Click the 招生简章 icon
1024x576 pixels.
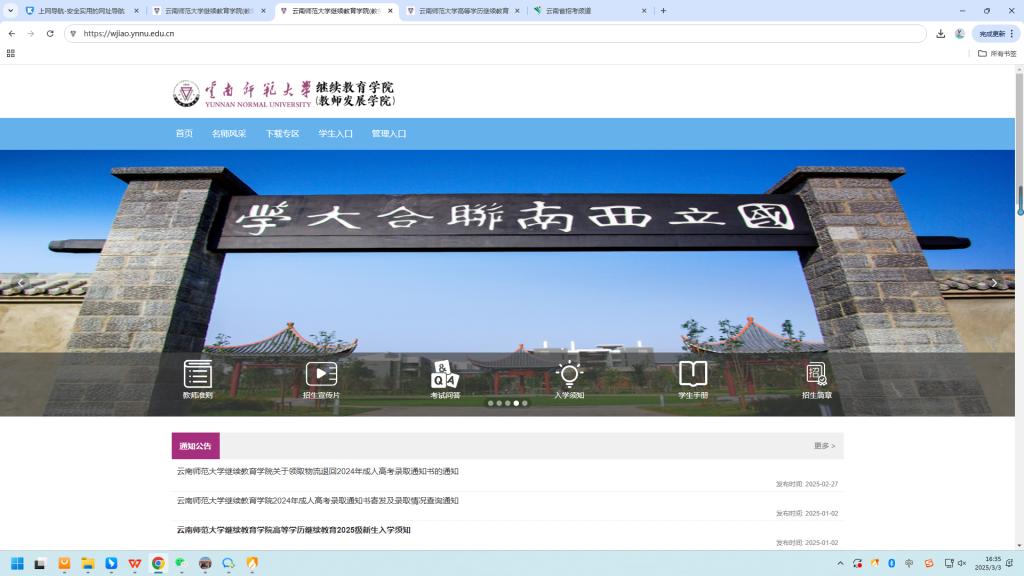816,375
